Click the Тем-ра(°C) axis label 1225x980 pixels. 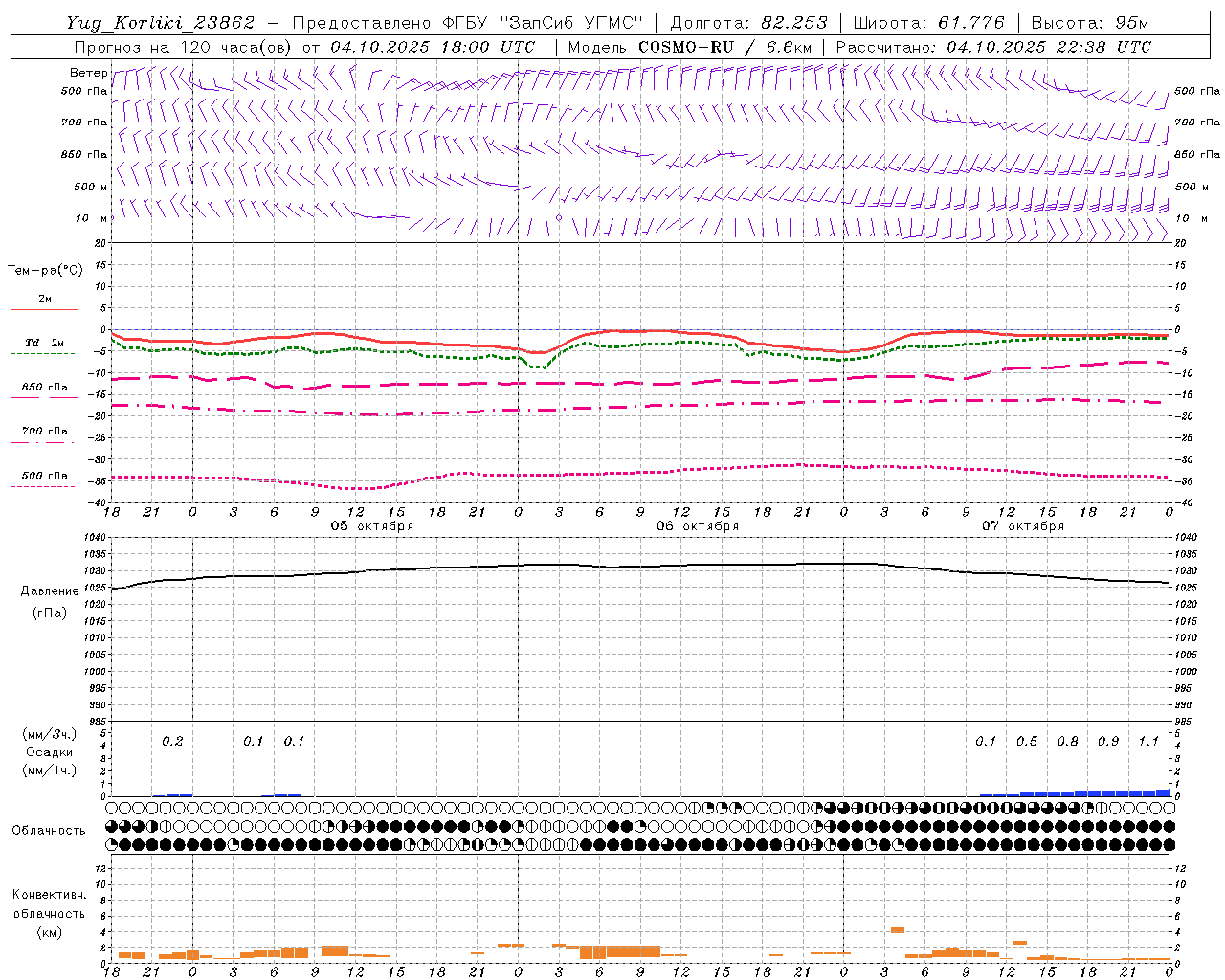(x=45, y=271)
